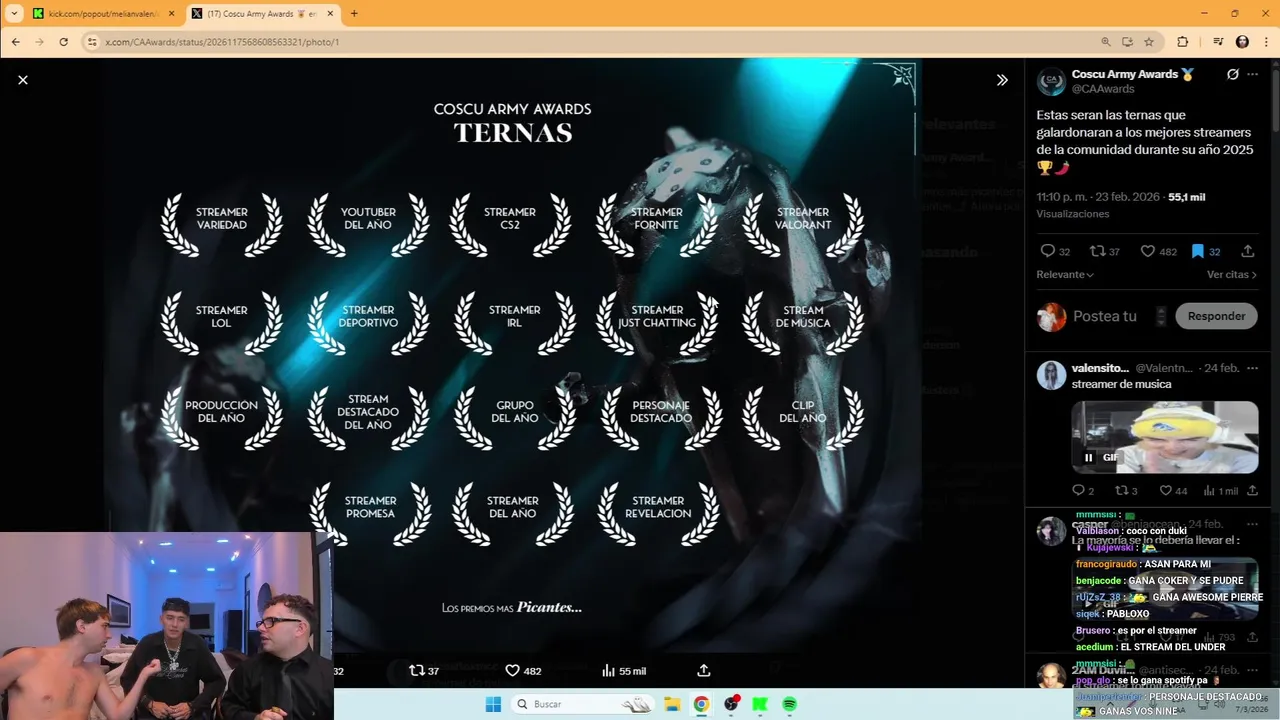Focus the Postea tu reply field
Viewport: 1280px width, 720px height.
[1105, 316]
